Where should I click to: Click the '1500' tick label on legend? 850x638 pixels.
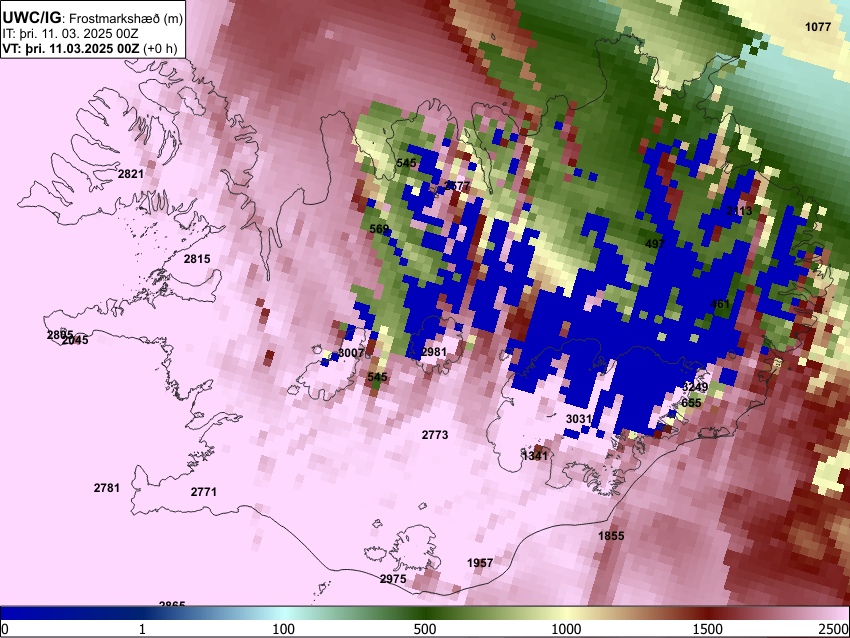[708, 629]
